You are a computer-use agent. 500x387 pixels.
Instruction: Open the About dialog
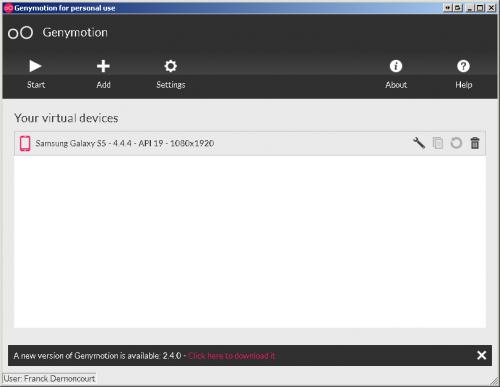tap(396, 74)
